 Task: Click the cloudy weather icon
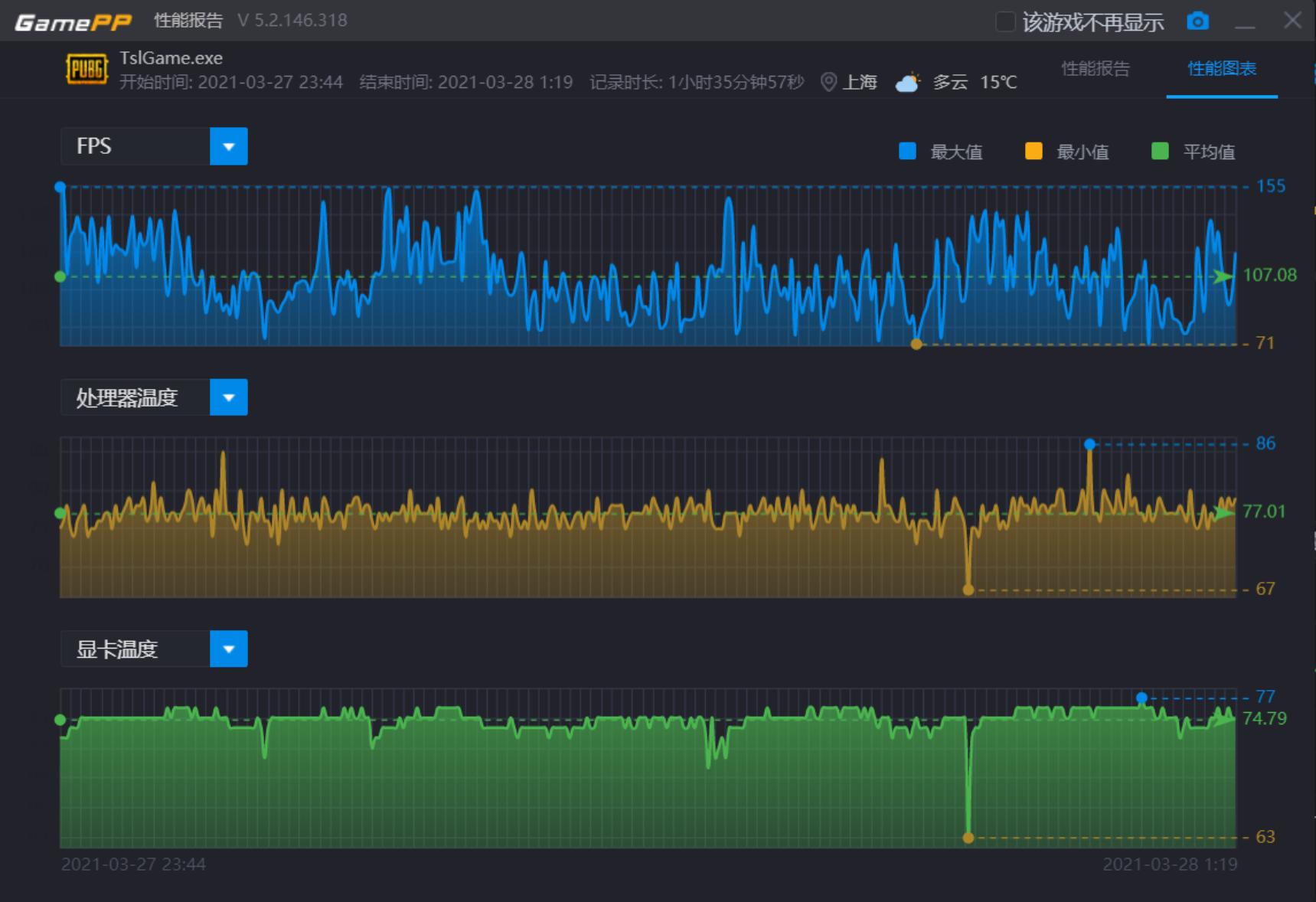(x=907, y=82)
